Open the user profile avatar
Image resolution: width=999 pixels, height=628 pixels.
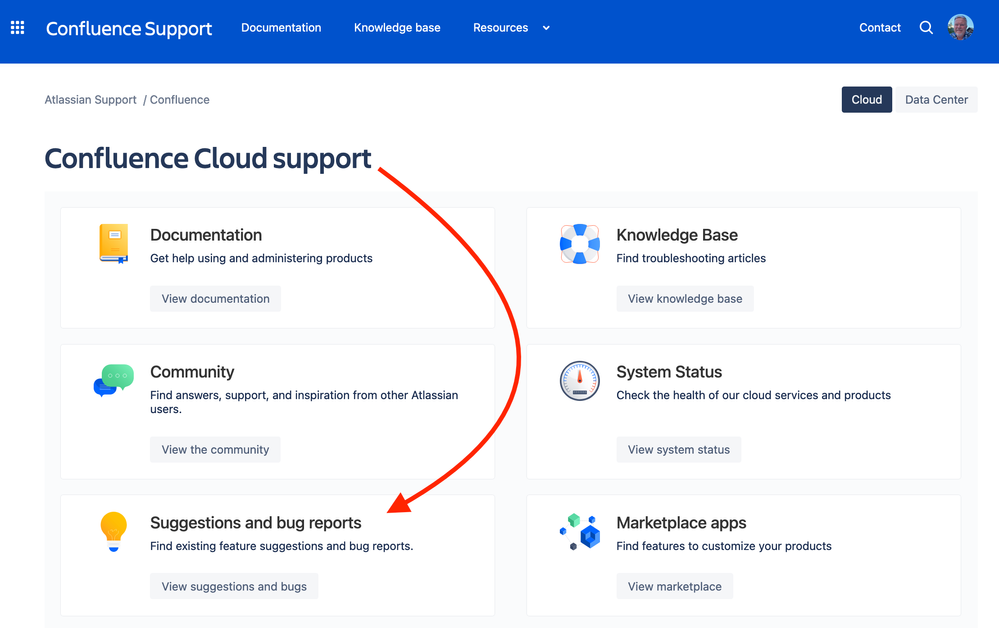click(x=960, y=27)
